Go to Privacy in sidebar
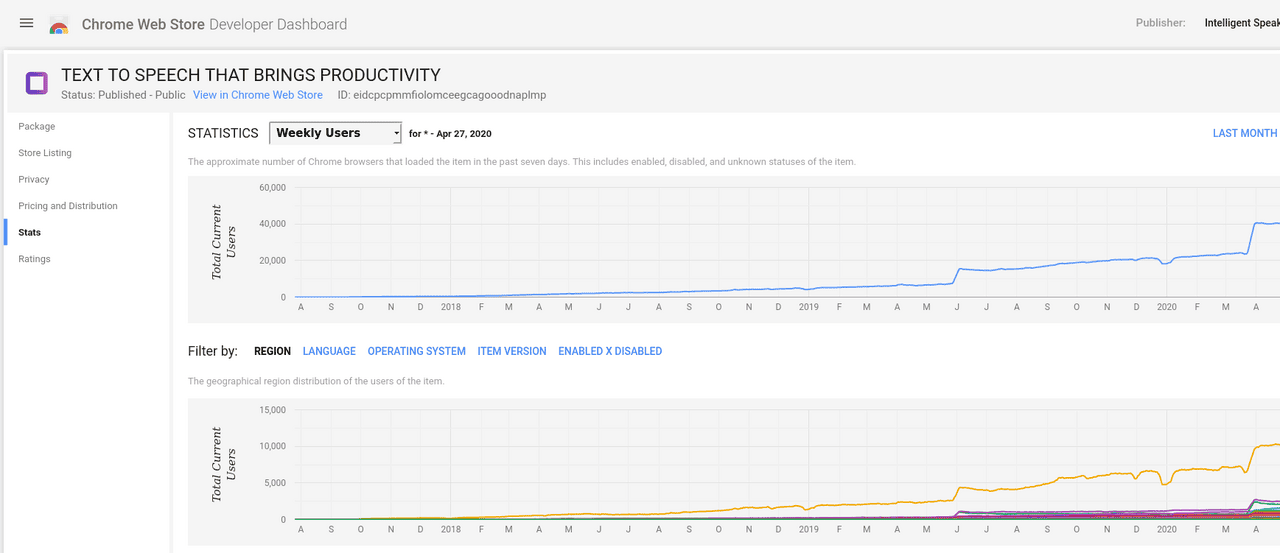This screenshot has width=1280, height=553. click(x=34, y=180)
